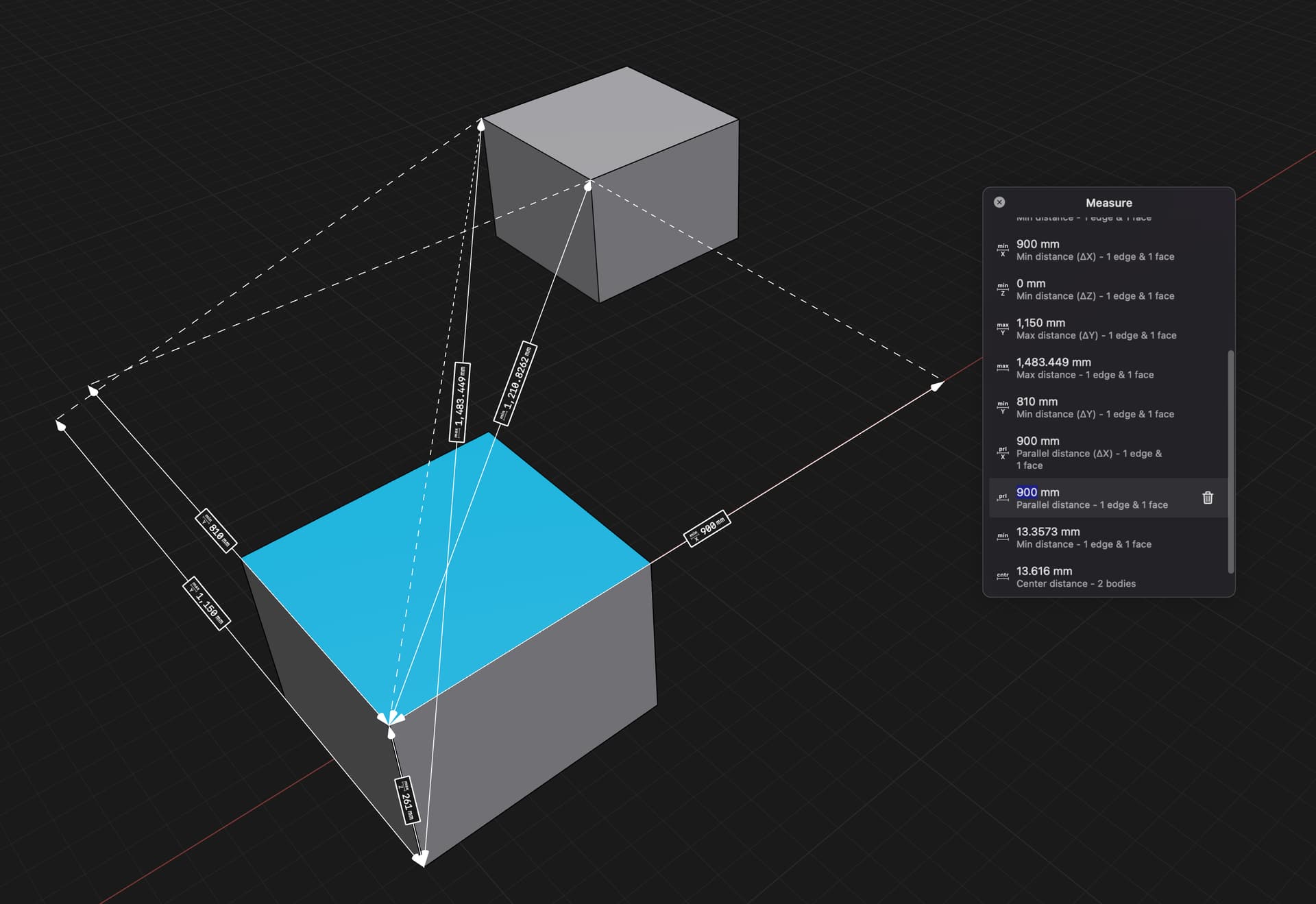
Task: Click the prl X icon beside Parallel distance (ΔX)
Action: tap(1003, 453)
